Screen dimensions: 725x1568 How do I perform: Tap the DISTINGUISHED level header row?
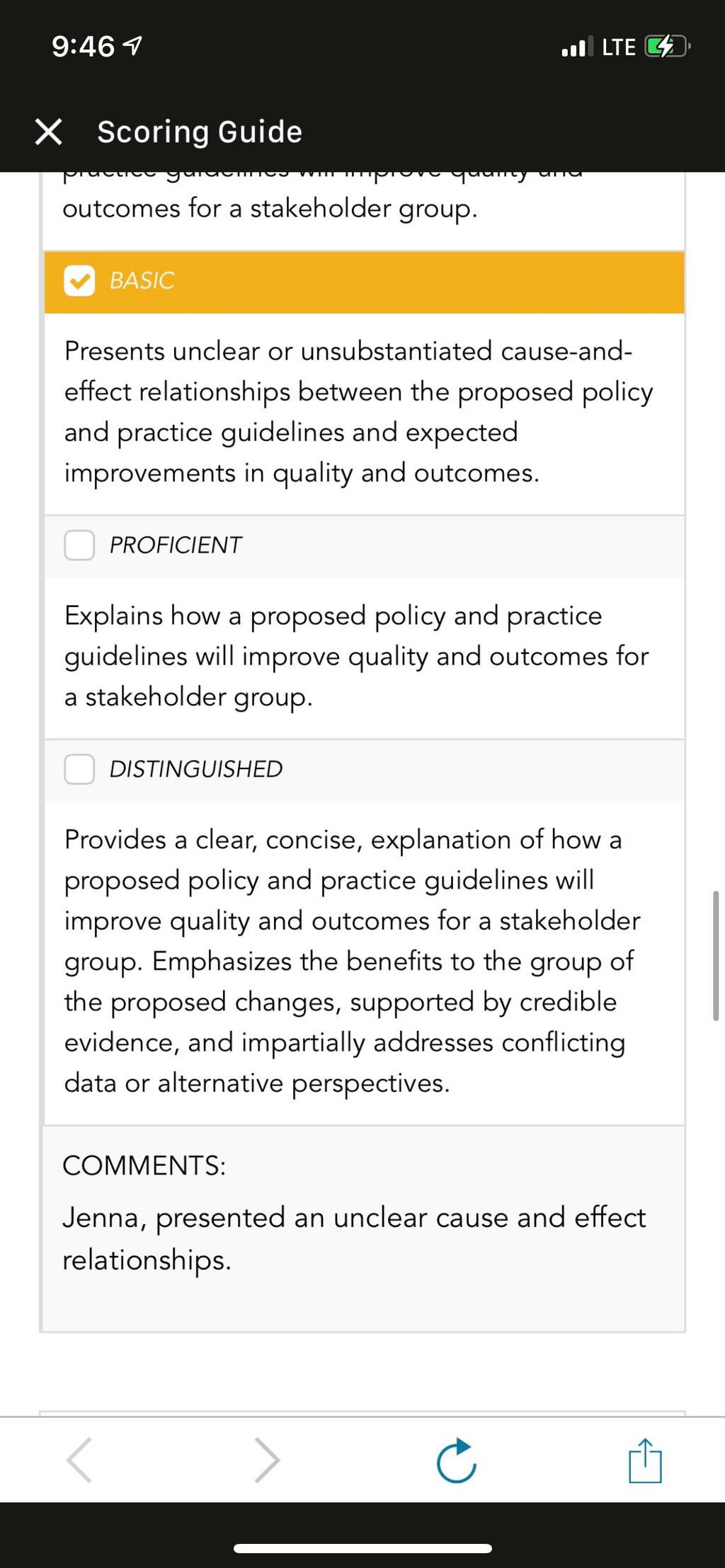[x=364, y=770]
